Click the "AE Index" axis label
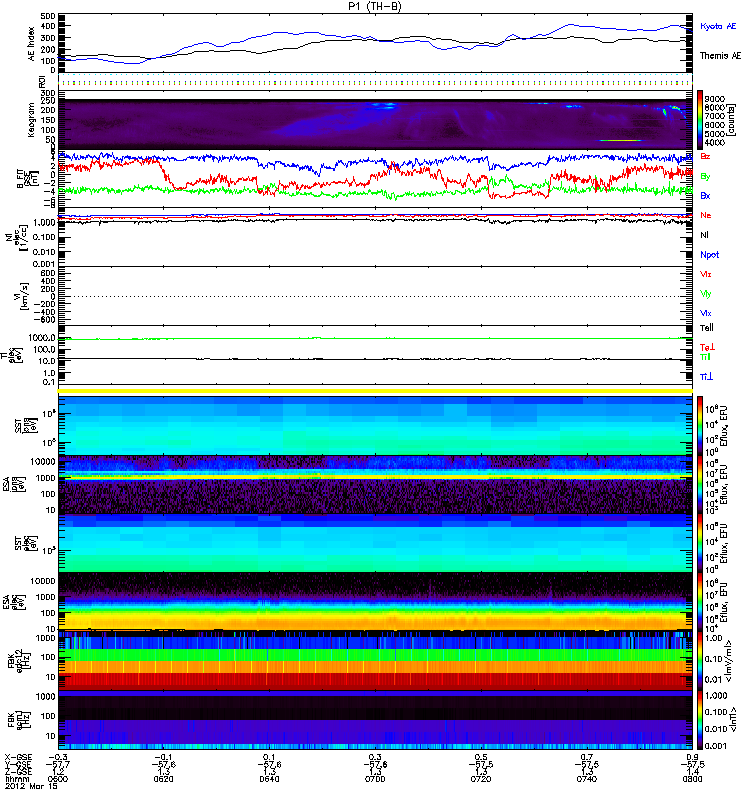This screenshot has width=750, height=800. coord(32,44)
